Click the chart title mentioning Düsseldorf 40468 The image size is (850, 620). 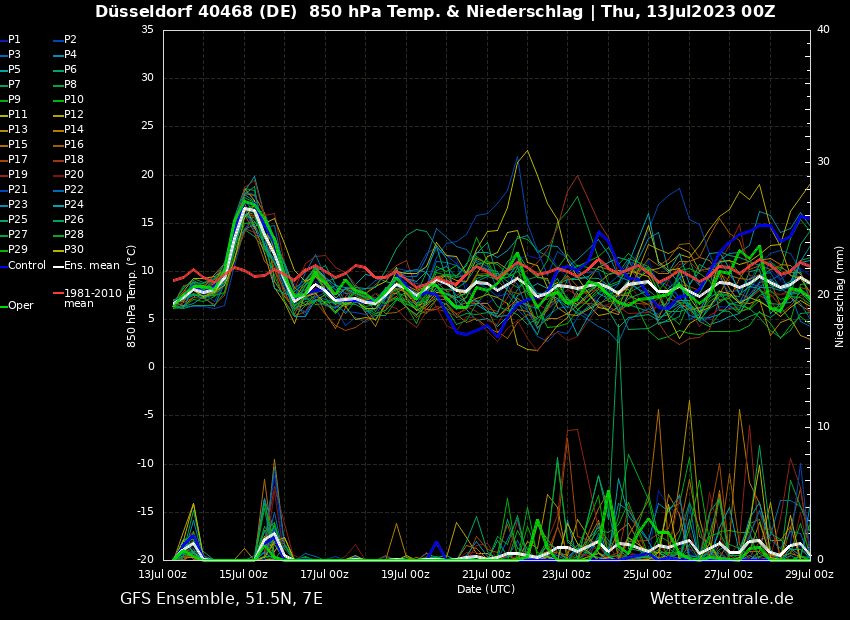click(x=435, y=12)
